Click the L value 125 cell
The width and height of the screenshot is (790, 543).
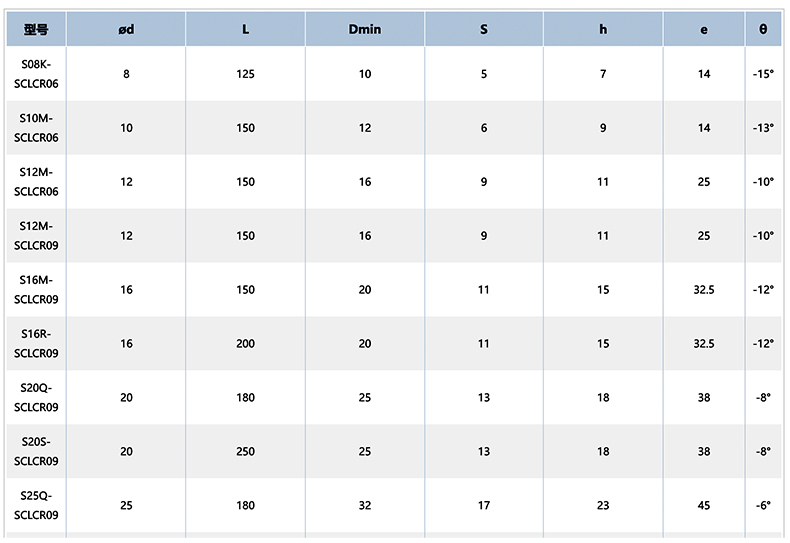(246, 74)
